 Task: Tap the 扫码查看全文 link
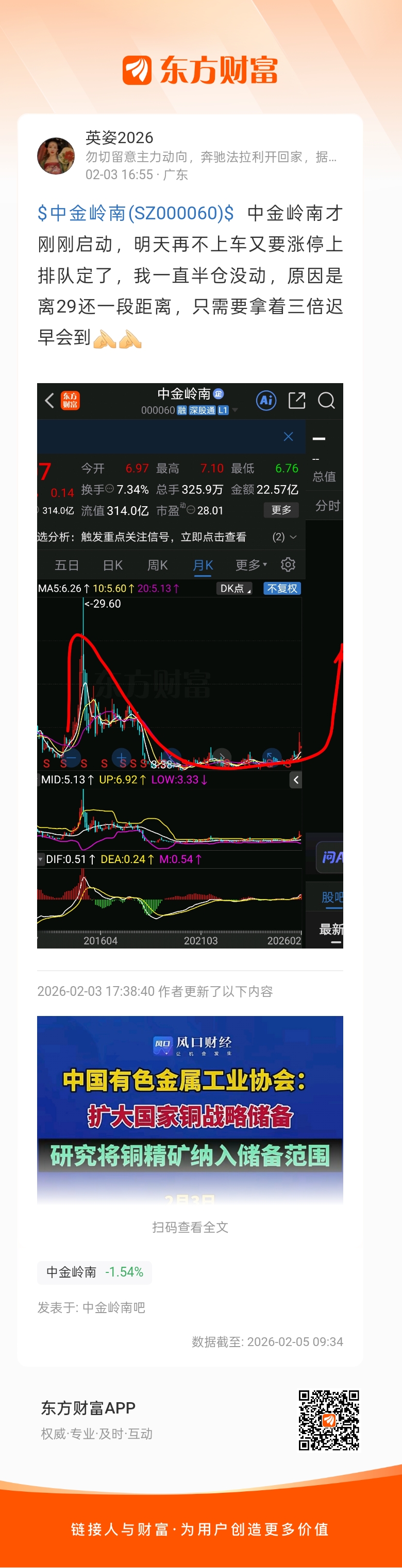[190, 1227]
